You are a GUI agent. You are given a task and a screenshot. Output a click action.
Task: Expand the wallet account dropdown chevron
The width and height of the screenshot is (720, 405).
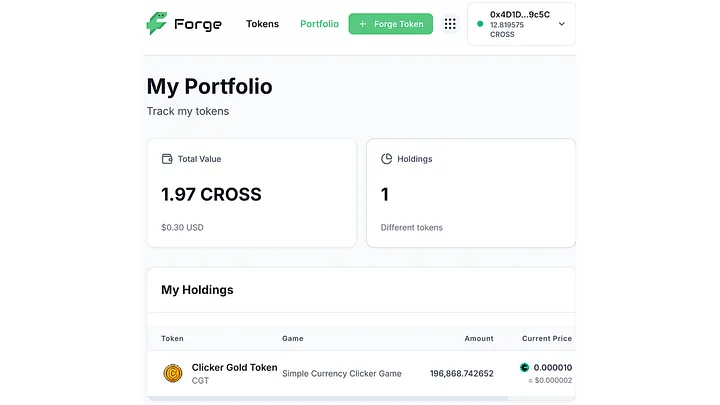562,24
